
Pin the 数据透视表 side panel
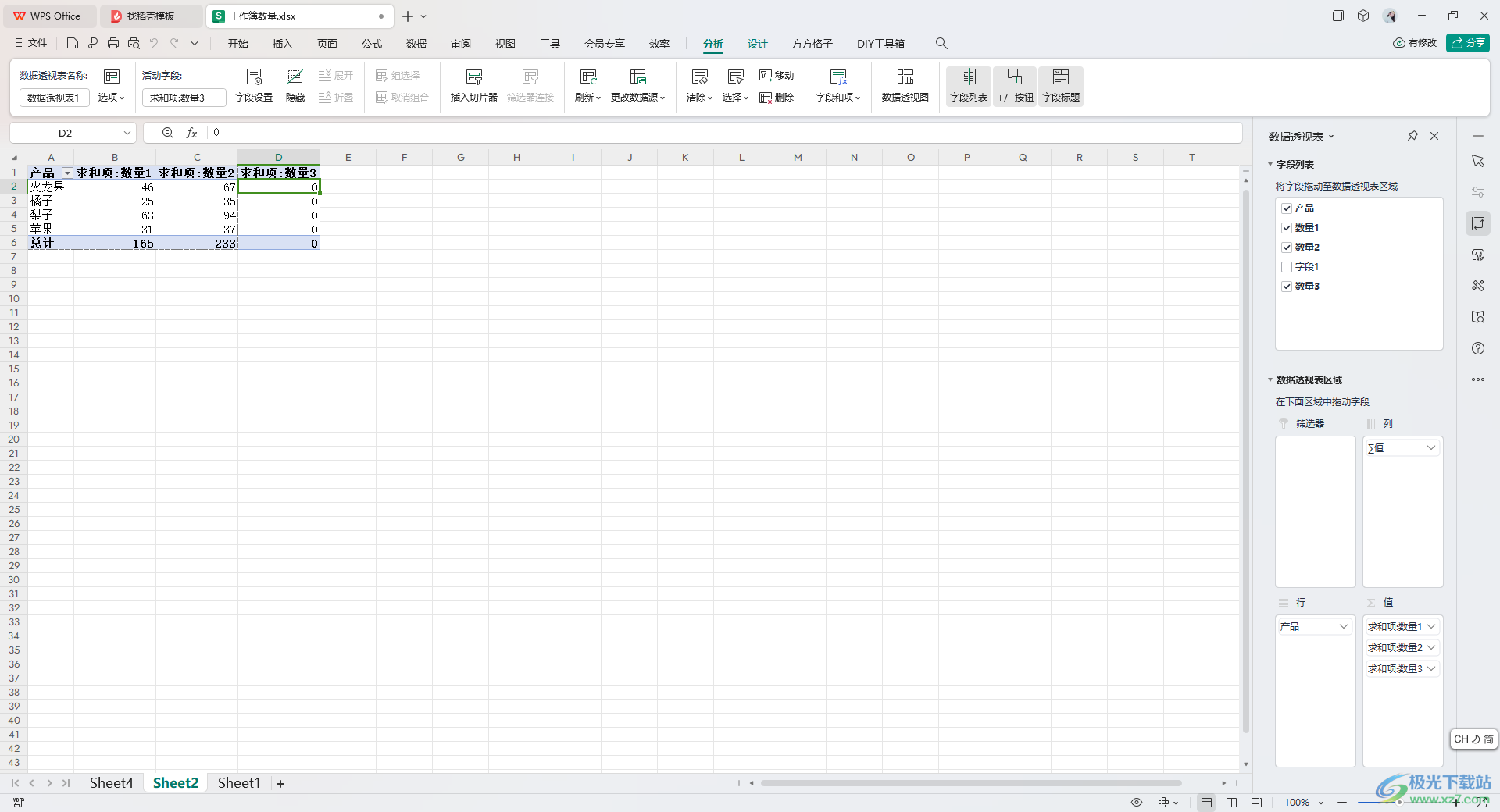click(1412, 136)
